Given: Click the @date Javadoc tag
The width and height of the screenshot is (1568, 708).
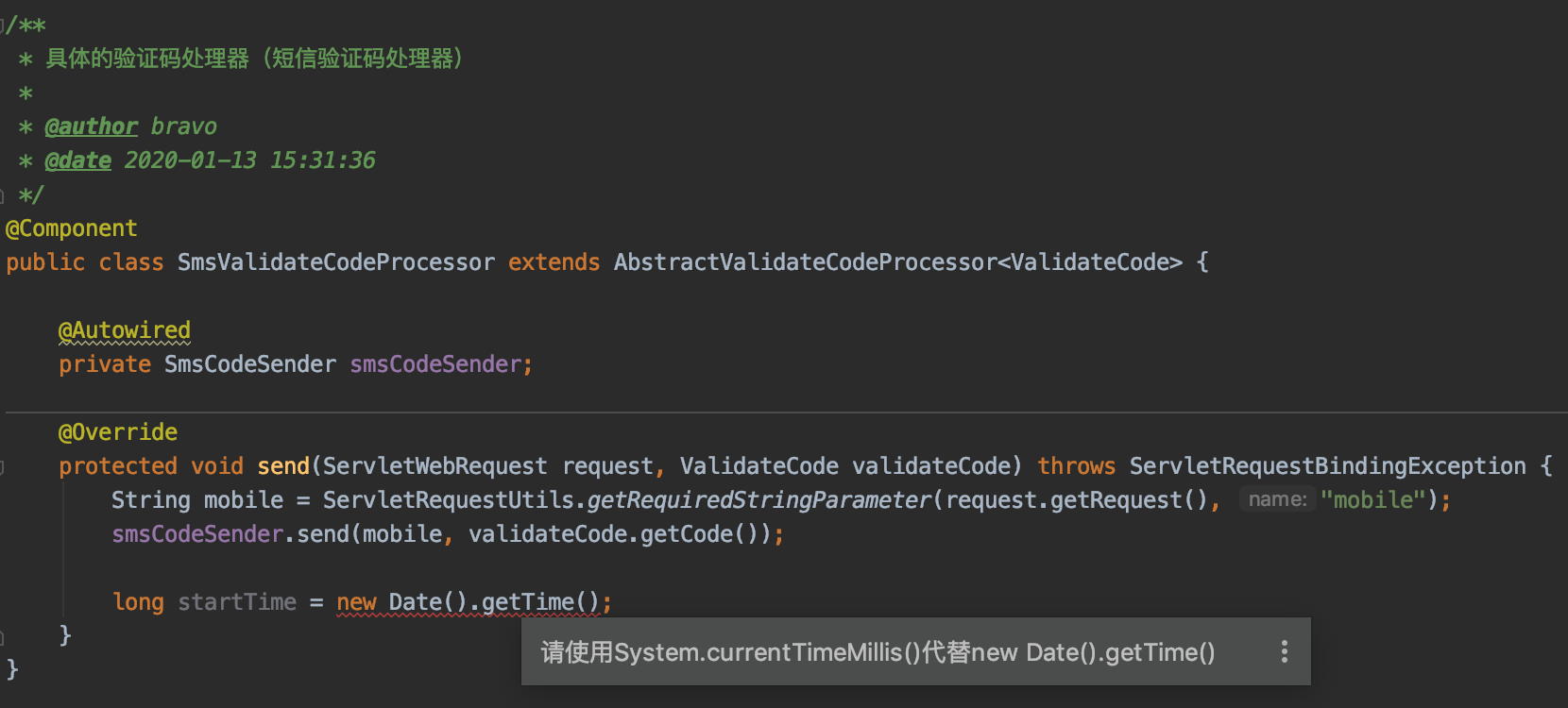Looking at the screenshot, I should (77, 160).
